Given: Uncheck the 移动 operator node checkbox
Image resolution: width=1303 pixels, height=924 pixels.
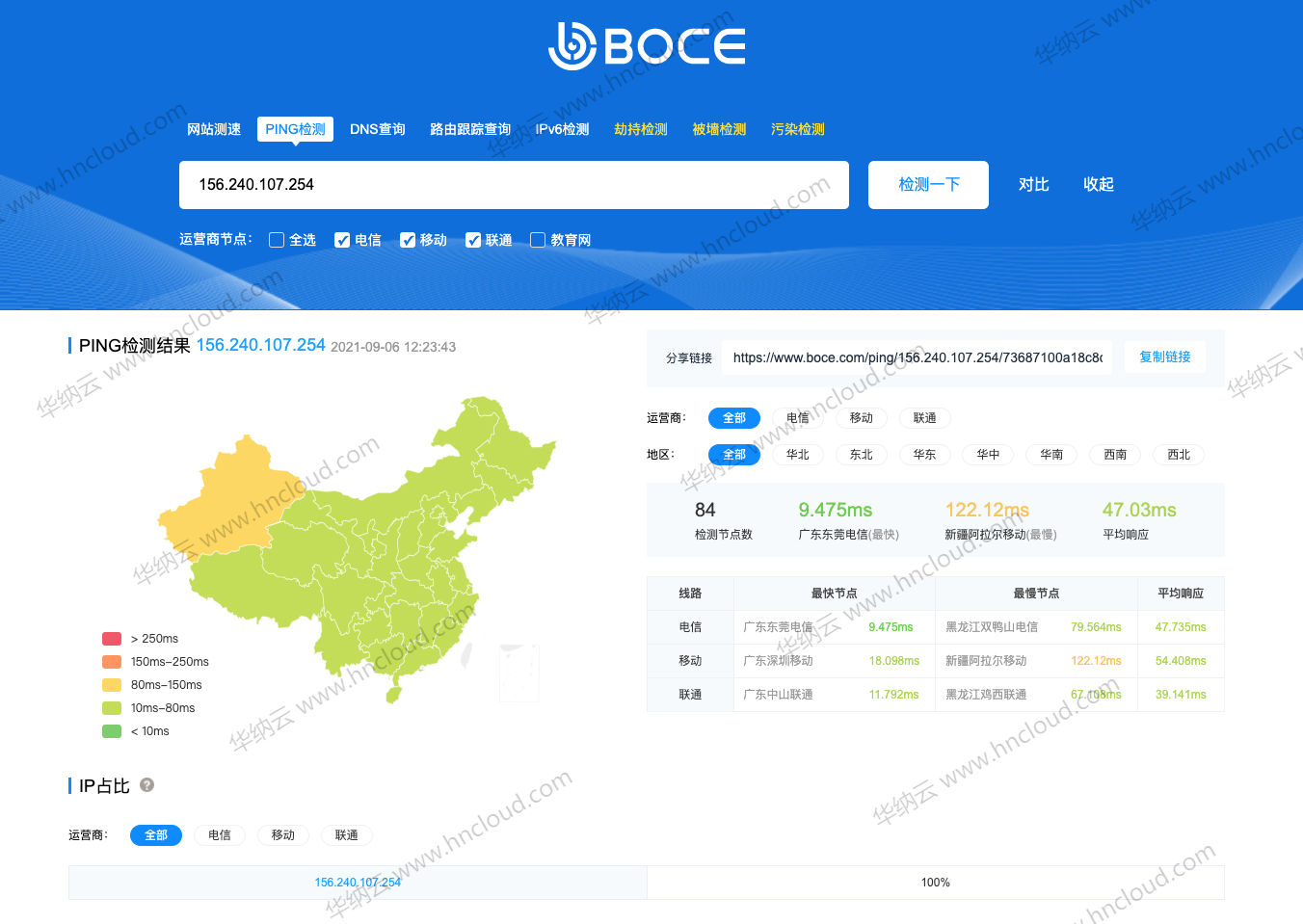Looking at the screenshot, I should coord(408,240).
